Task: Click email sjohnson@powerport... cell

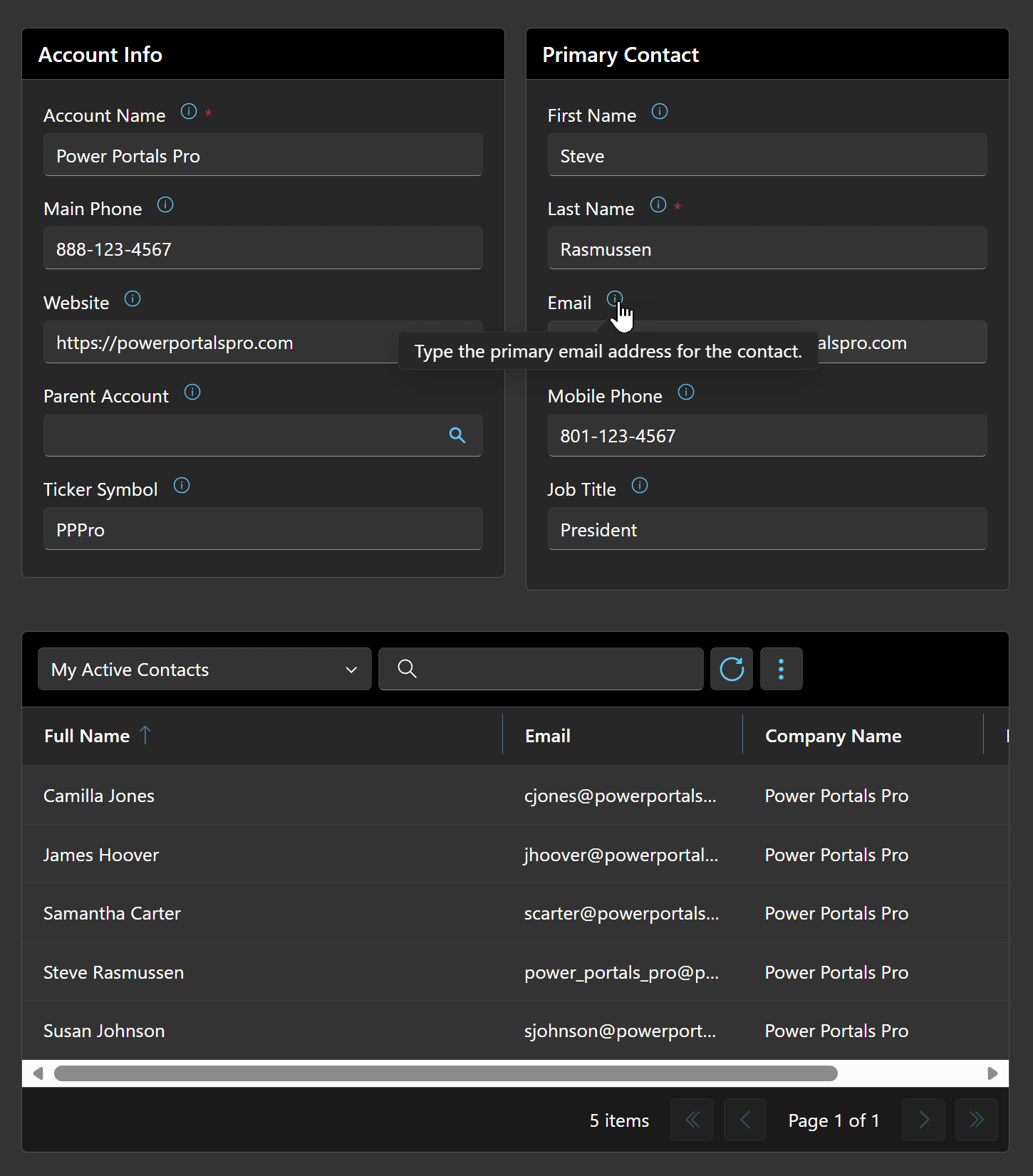Action: (x=621, y=1031)
